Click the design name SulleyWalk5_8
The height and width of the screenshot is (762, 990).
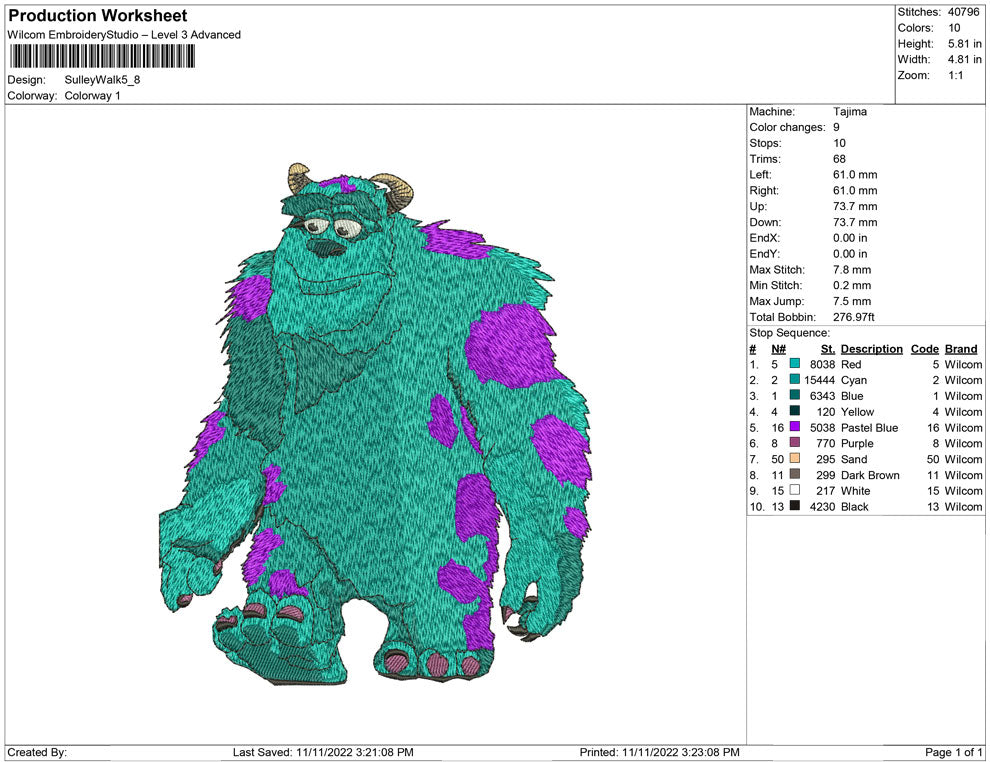pyautogui.click(x=102, y=80)
